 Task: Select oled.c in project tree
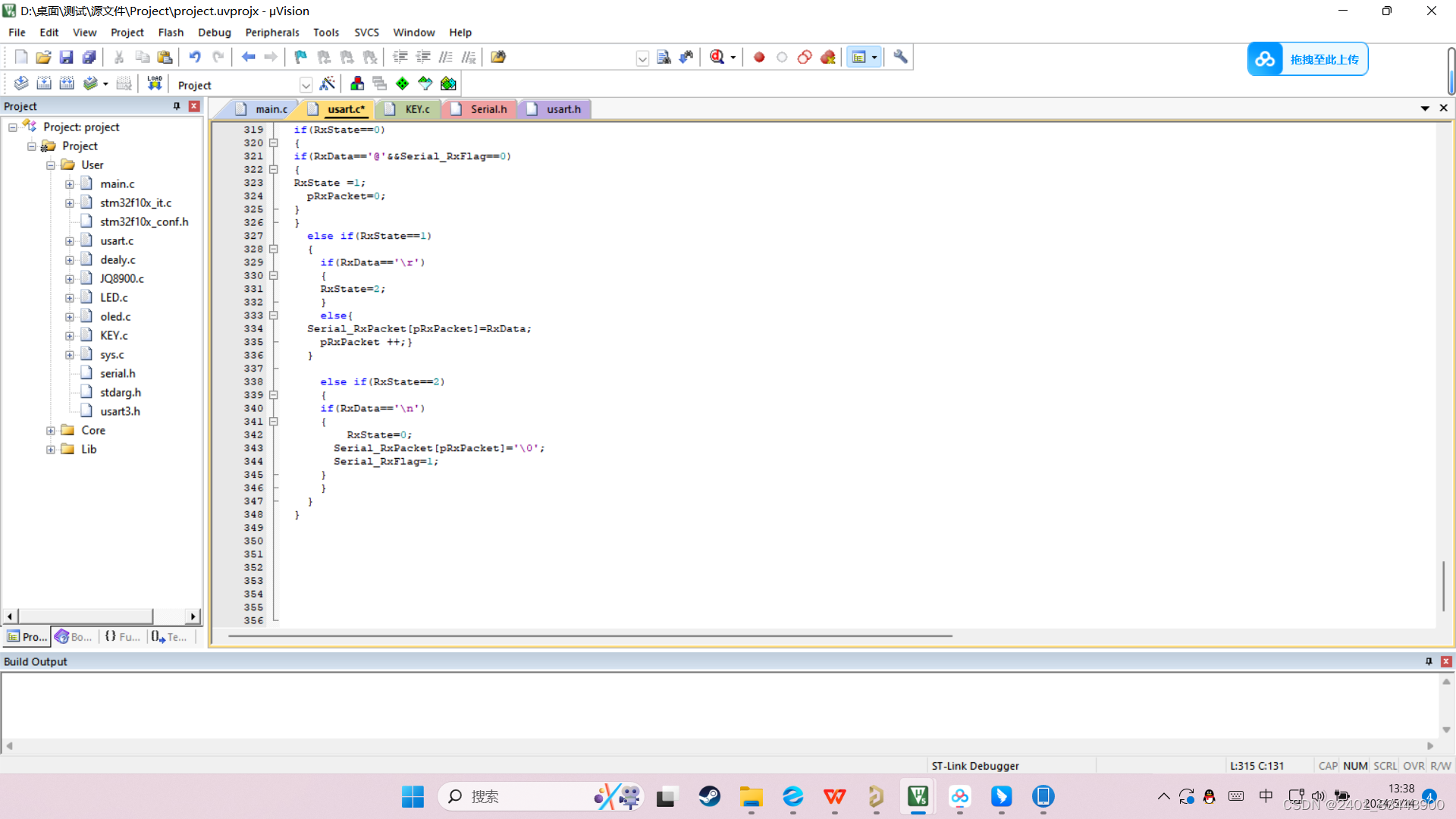coord(115,317)
